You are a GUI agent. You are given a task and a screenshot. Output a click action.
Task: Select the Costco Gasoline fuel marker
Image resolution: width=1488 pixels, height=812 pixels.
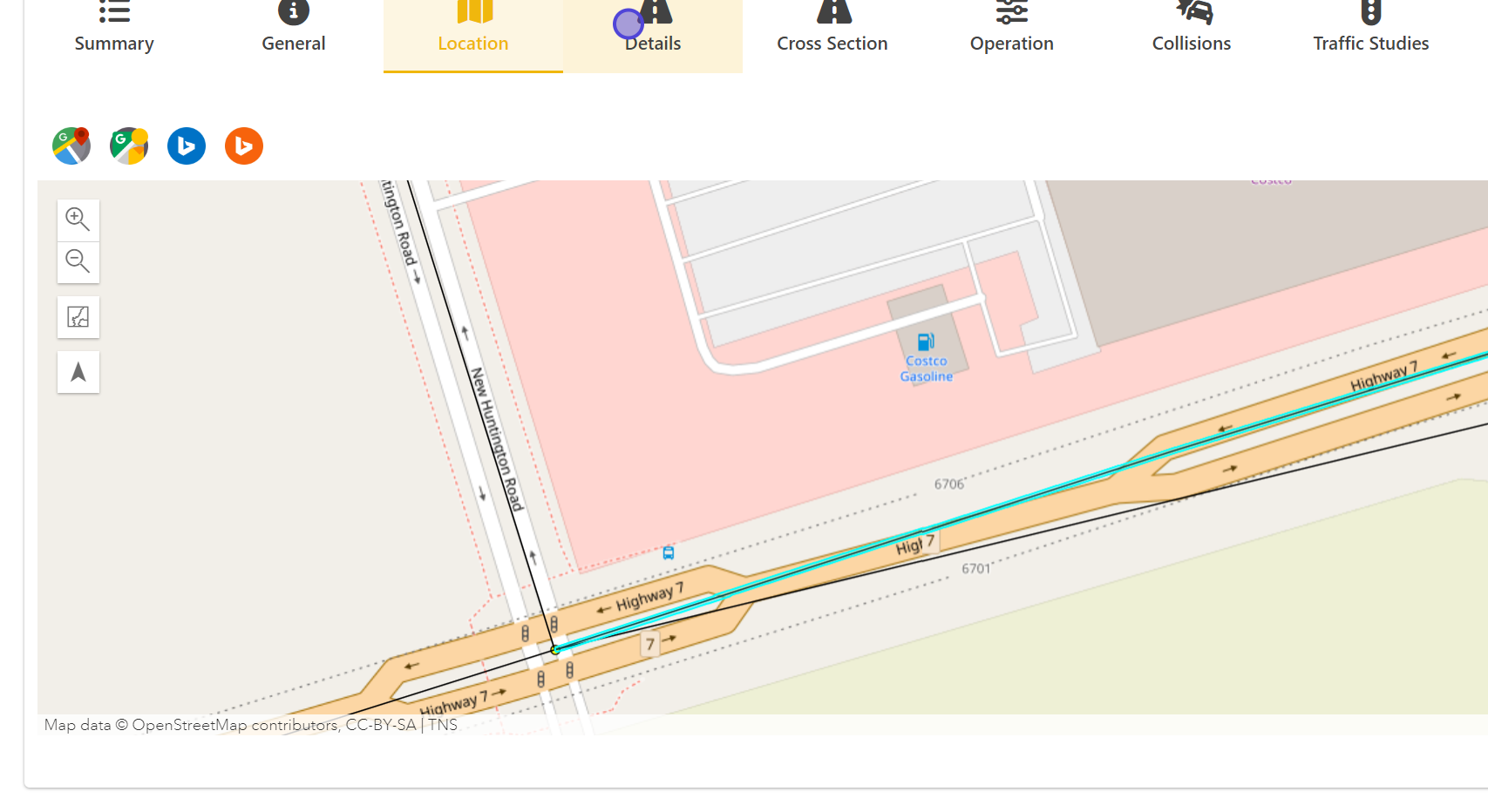click(926, 342)
